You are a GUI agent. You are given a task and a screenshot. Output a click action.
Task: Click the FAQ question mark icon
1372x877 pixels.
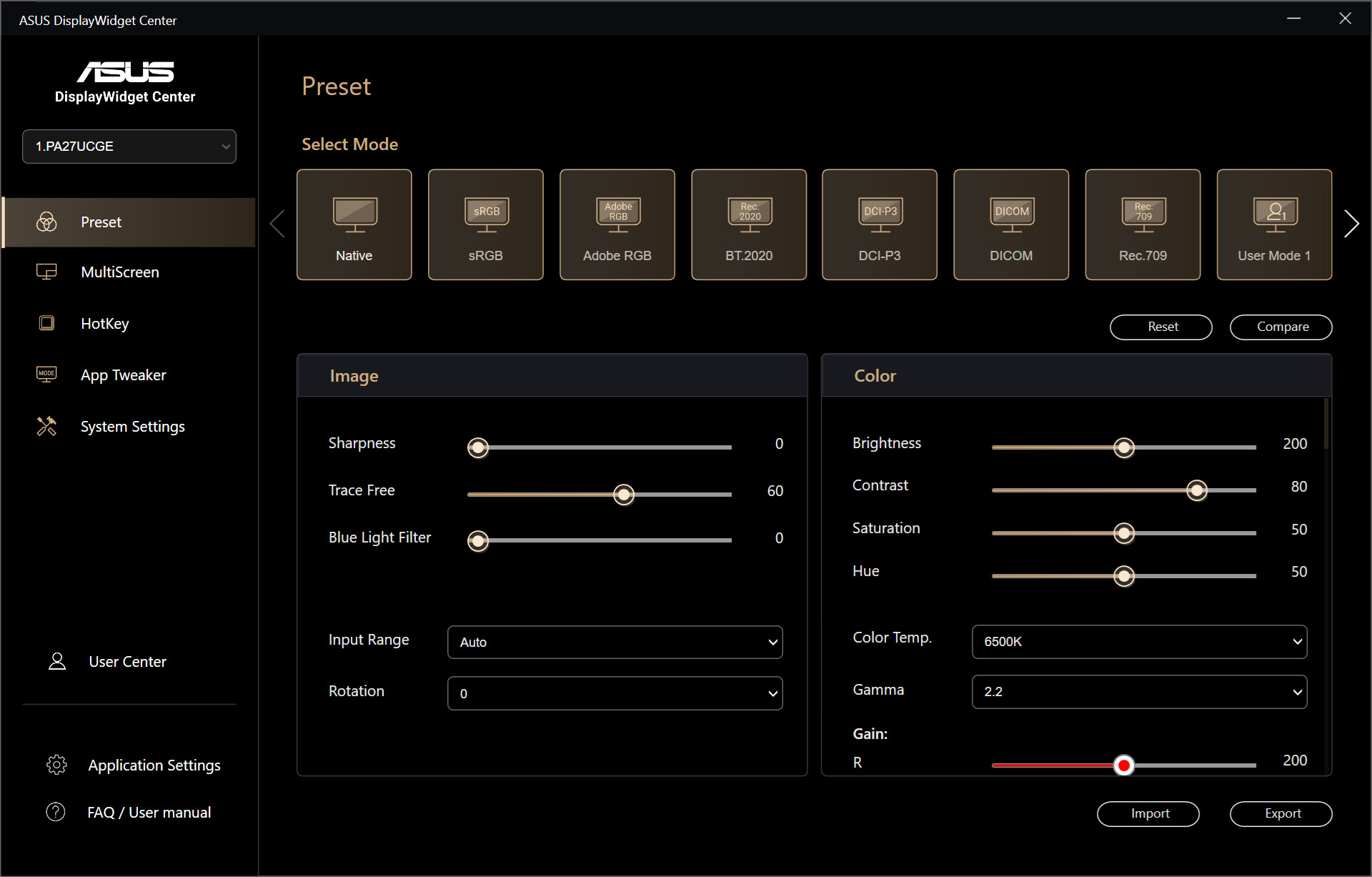coord(56,812)
